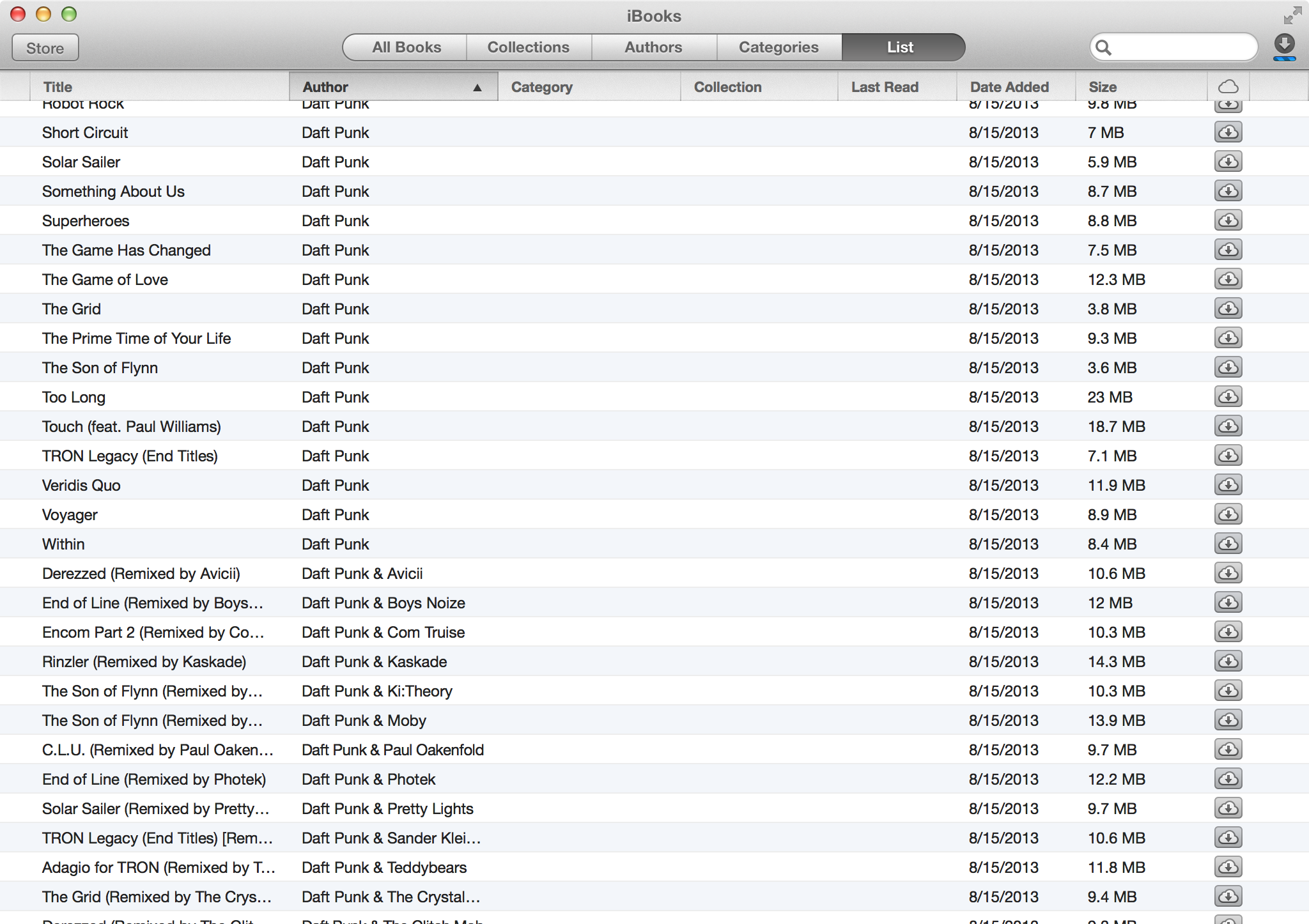Sort list by Size column
The image size is (1309, 924).
1142,87
